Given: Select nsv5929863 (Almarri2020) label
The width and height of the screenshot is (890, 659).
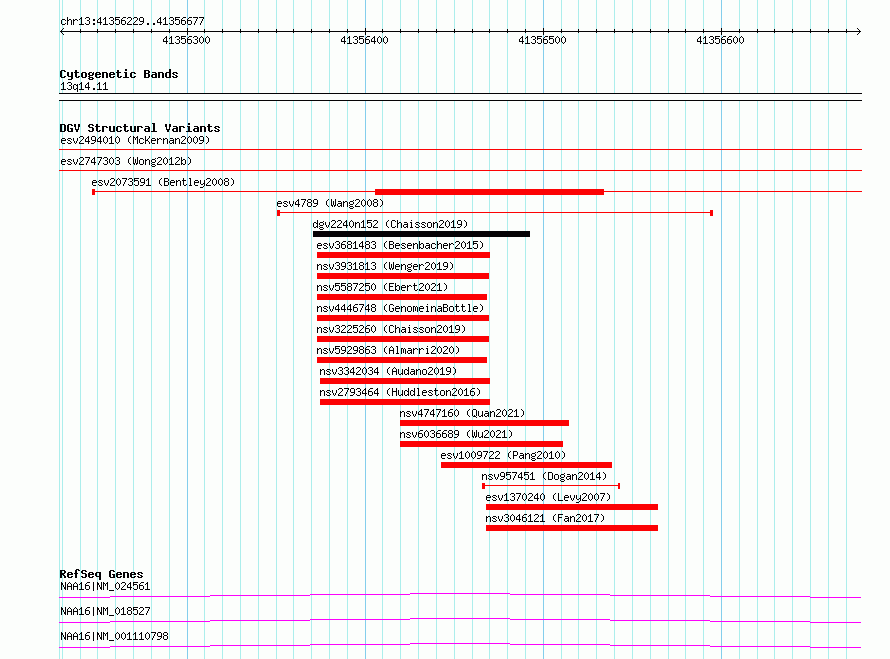Looking at the screenshot, I should pyautogui.click(x=388, y=350).
